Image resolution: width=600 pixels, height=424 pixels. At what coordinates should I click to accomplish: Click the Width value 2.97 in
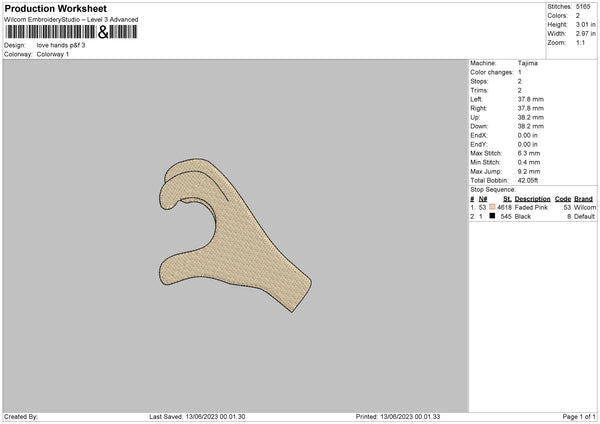(x=585, y=34)
